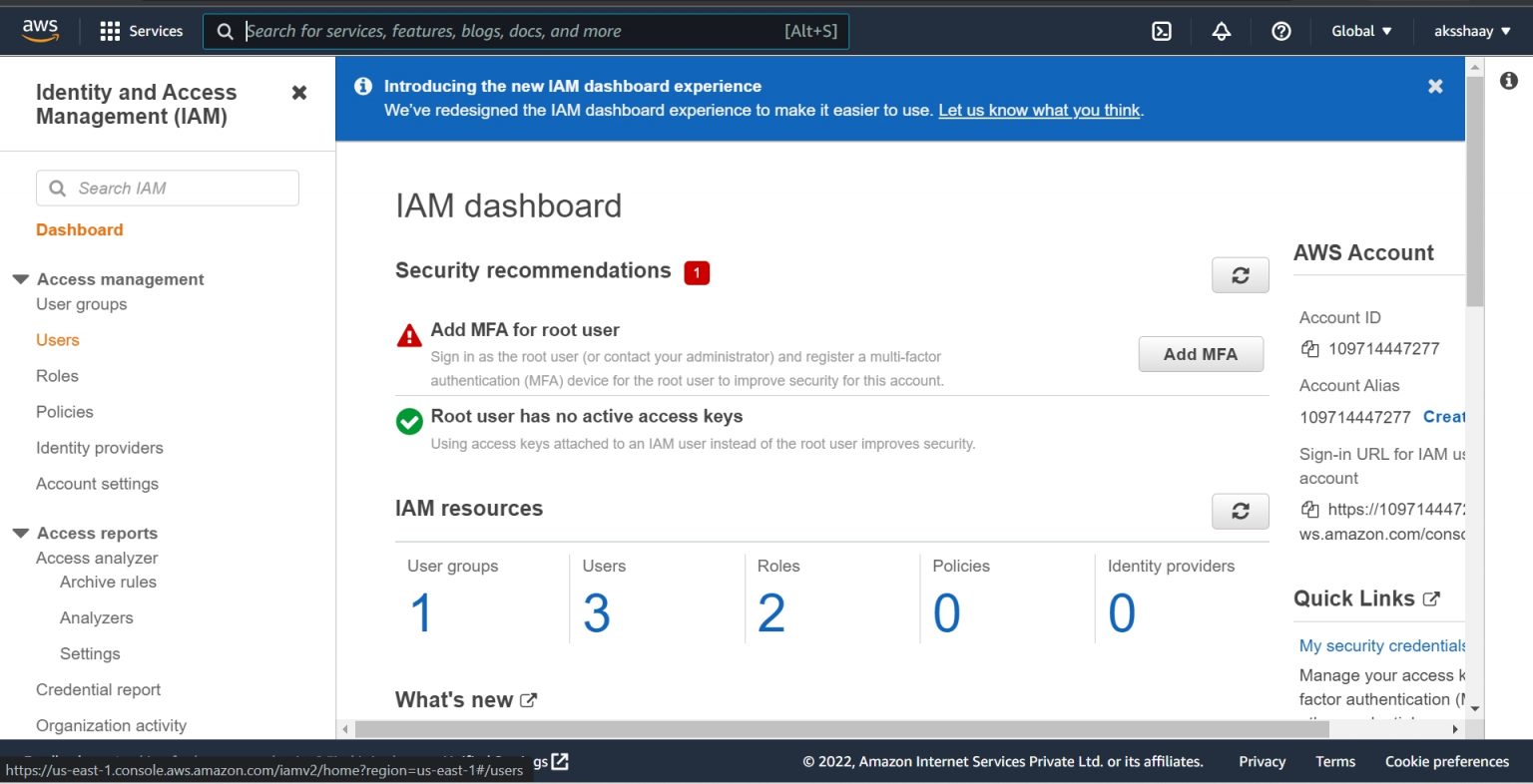Viewport: 1533px width, 784px height.
Task: Open the Privacy footer link
Action: (1263, 761)
